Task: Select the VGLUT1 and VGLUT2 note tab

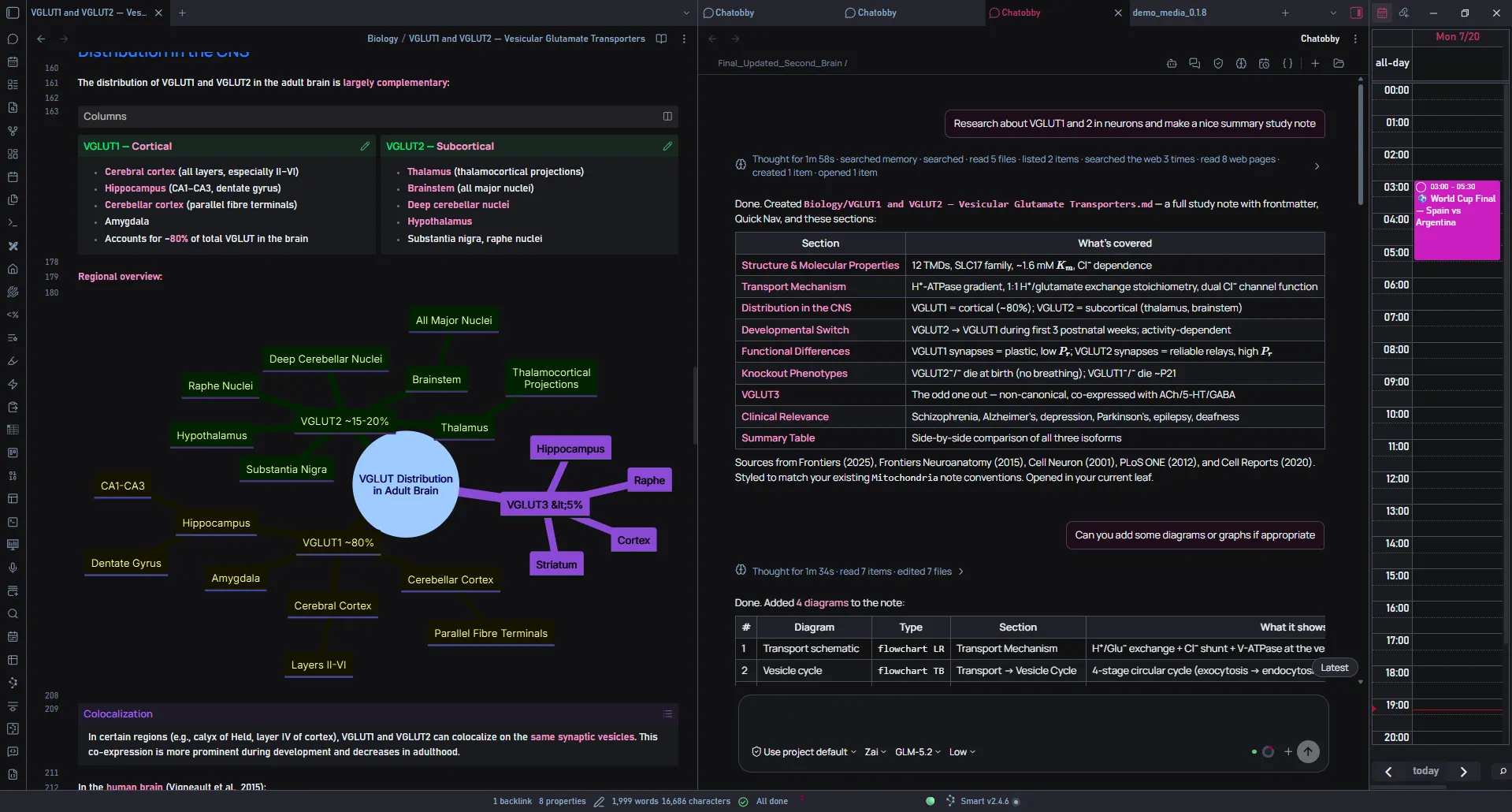Action: 88,13
